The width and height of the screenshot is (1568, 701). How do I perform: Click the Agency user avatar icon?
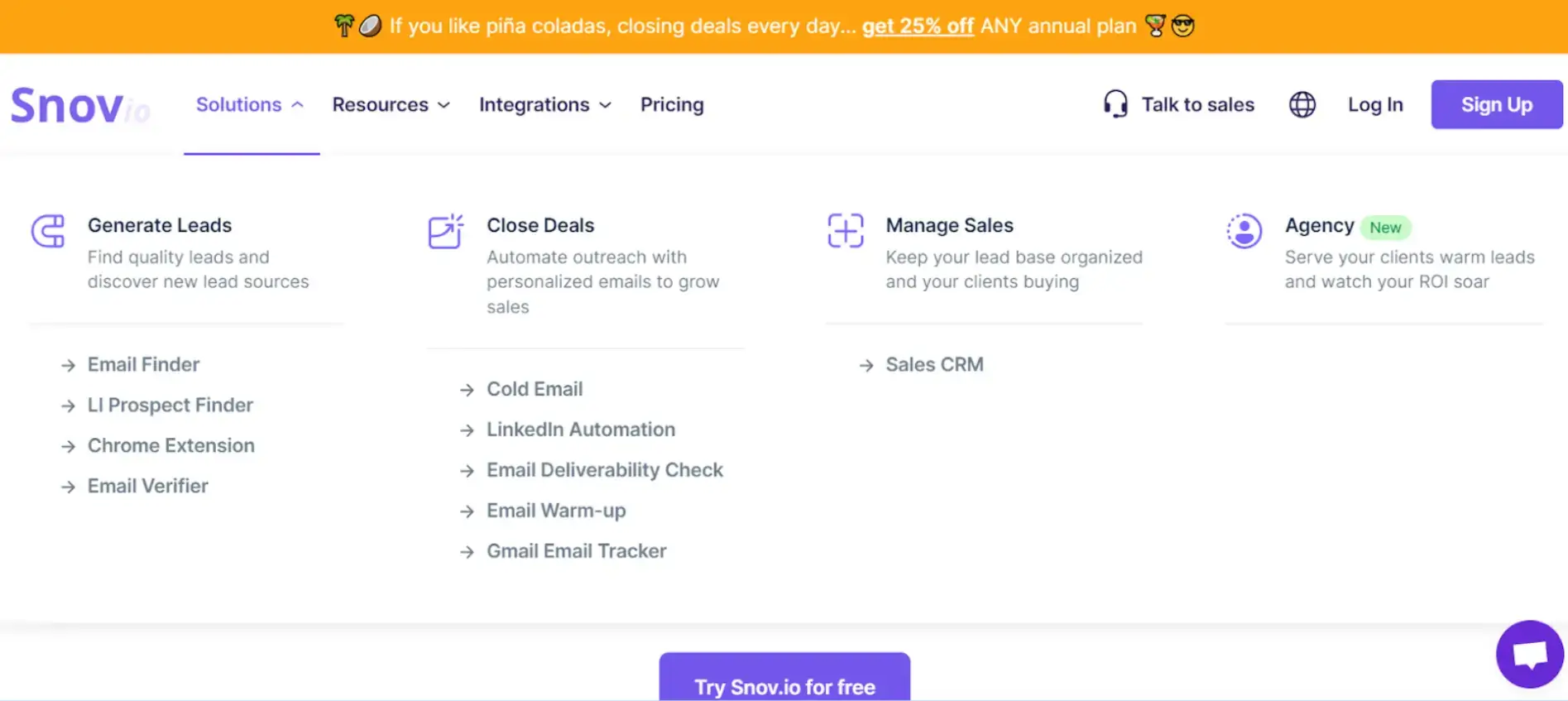(1244, 231)
